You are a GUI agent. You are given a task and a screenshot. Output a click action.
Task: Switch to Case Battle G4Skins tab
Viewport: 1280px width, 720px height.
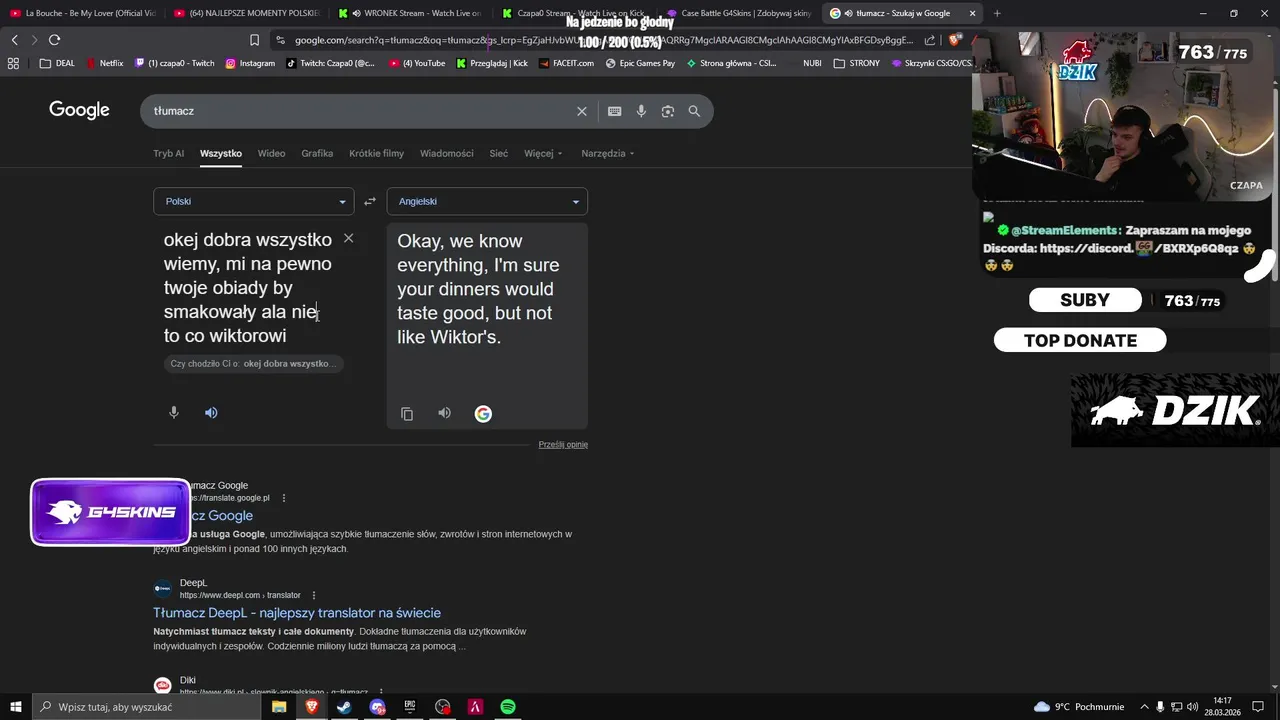(738, 13)
